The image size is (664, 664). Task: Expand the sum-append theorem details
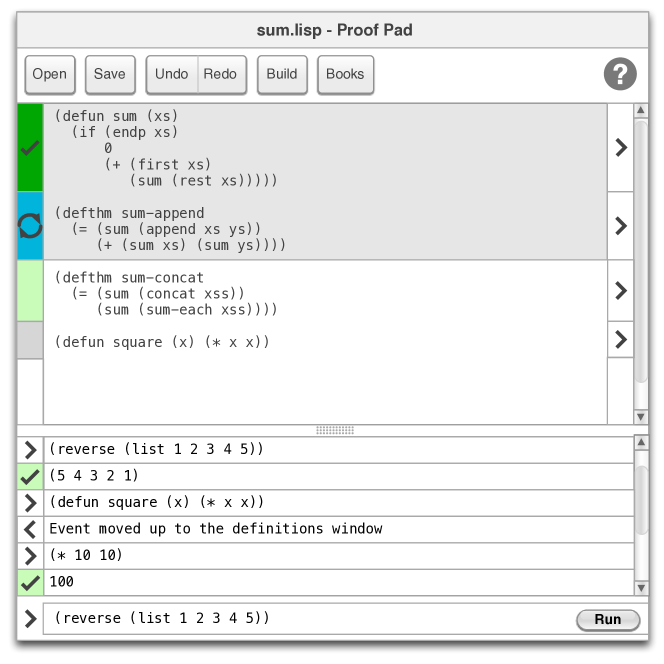tap(620, 226)
